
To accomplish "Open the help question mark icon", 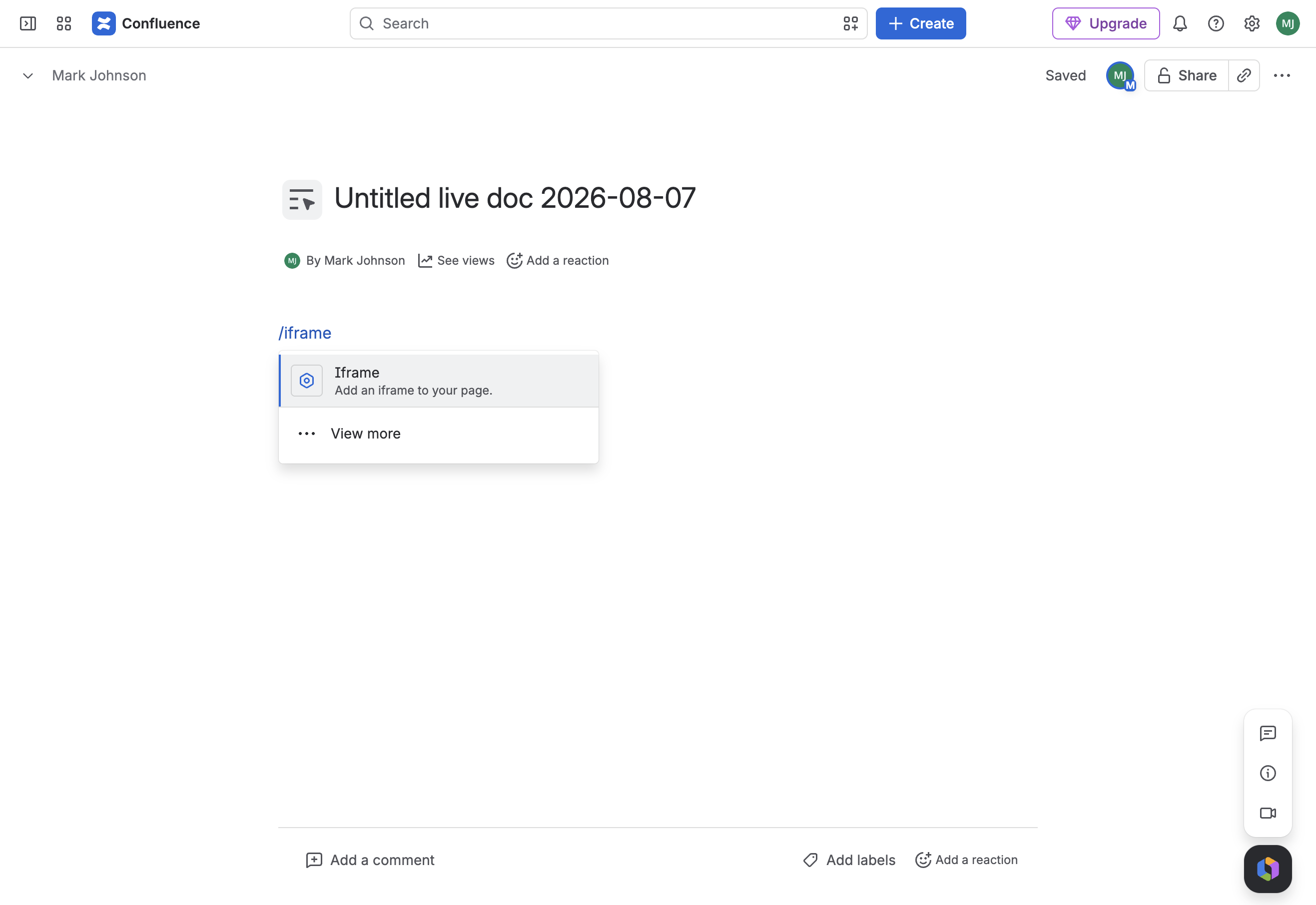I will click(x=1216, y=23).
